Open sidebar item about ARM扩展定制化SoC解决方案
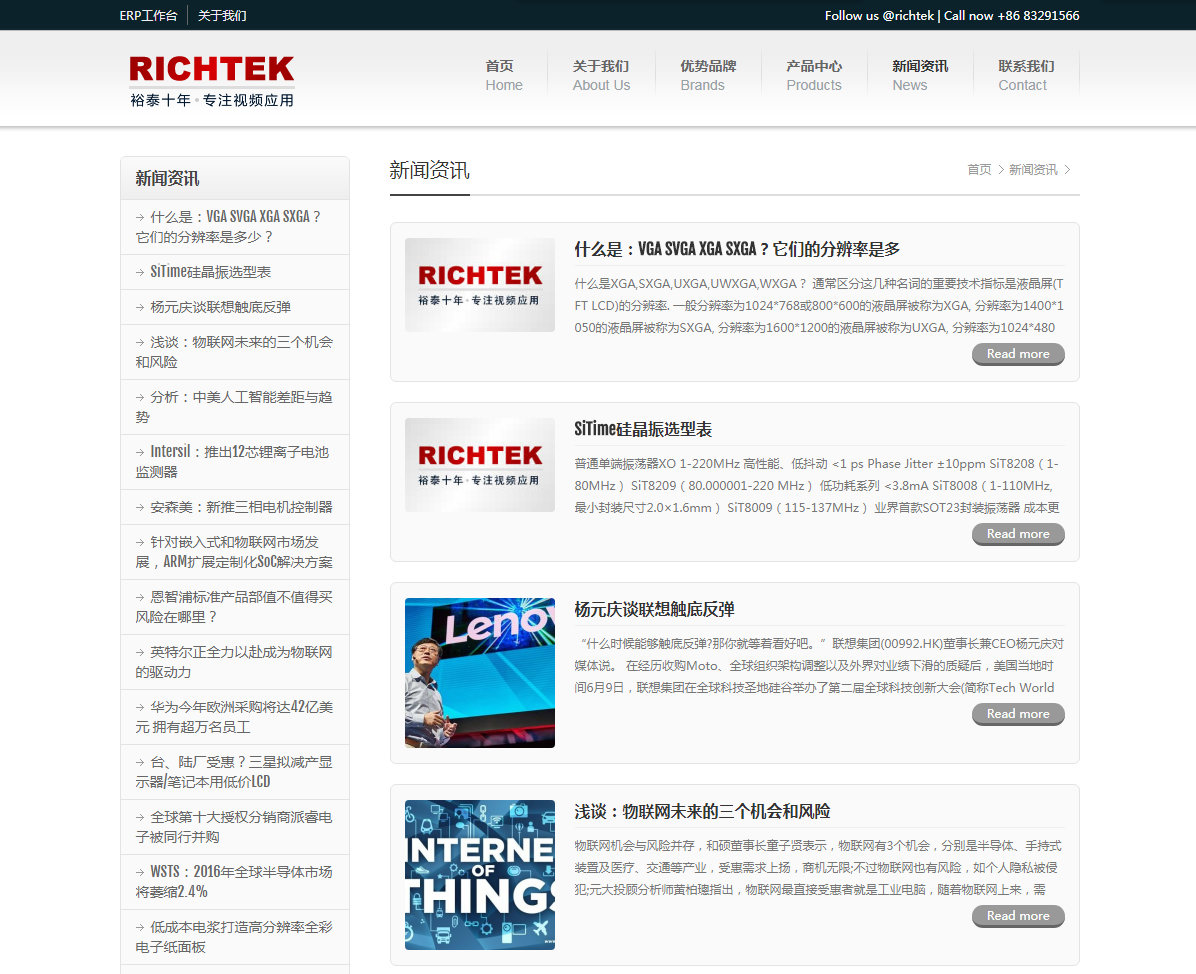Viewport: 1196px width, 974px height. (235, 551)
